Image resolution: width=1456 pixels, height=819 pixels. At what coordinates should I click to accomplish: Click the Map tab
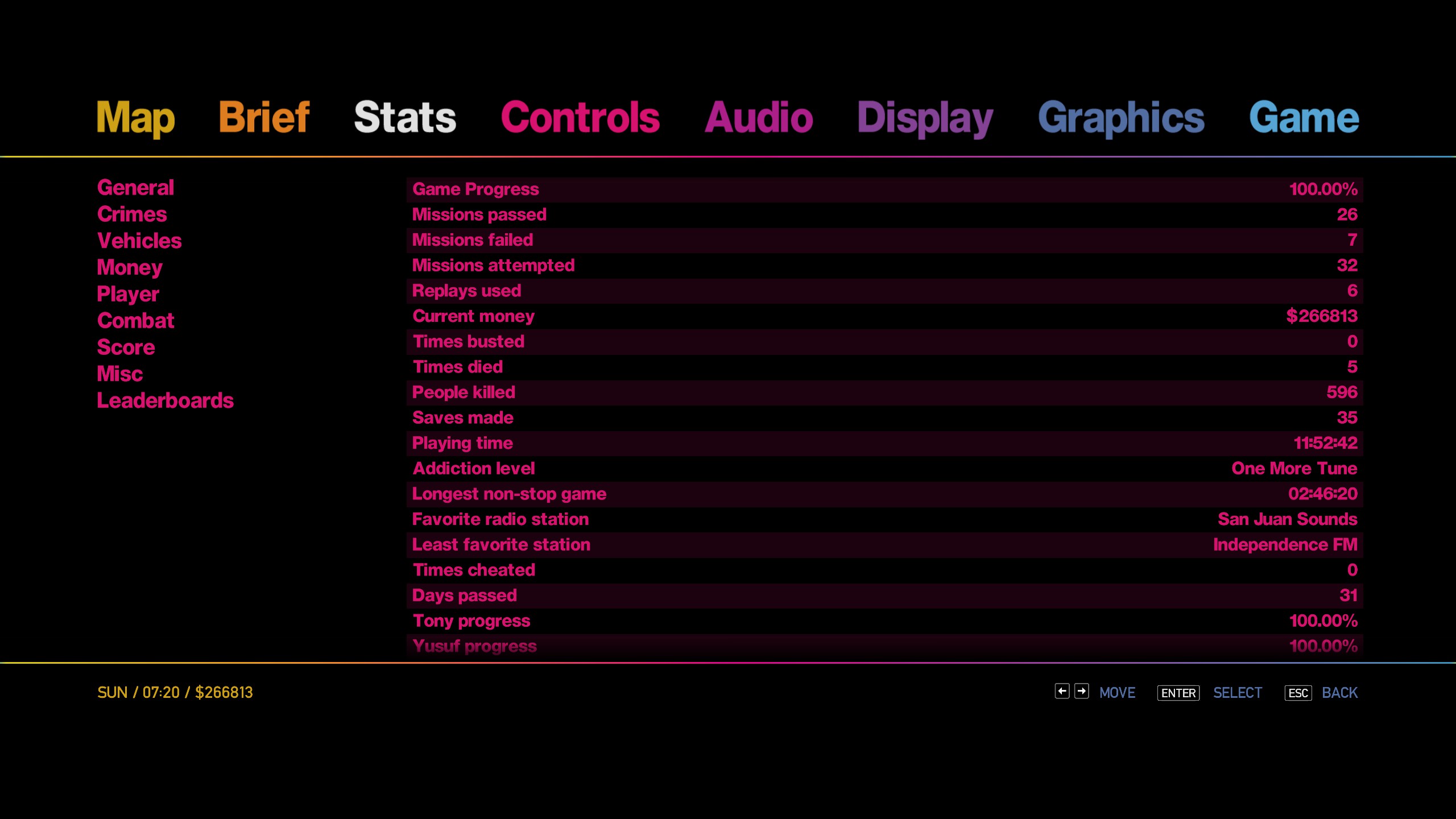[134, 117]
